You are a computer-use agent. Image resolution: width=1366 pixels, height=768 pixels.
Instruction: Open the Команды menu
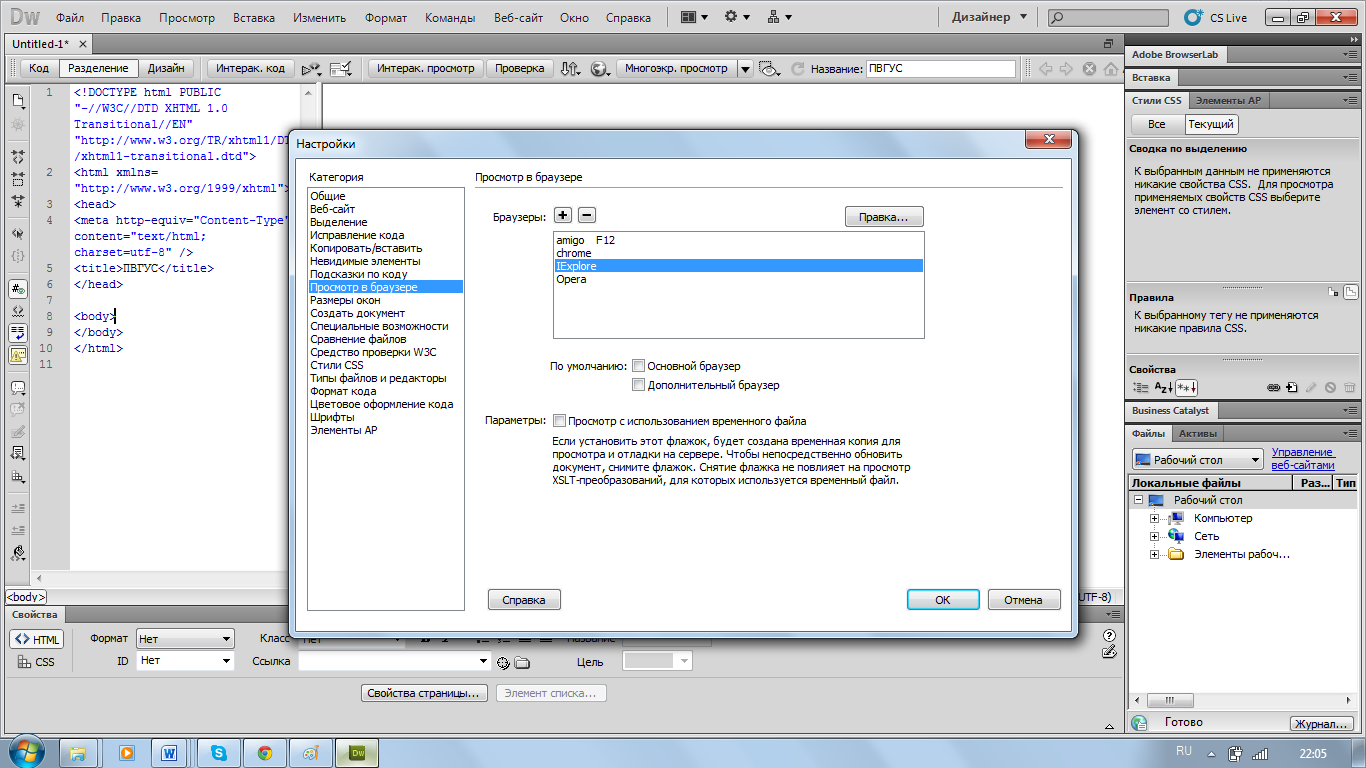pos(450,18)
